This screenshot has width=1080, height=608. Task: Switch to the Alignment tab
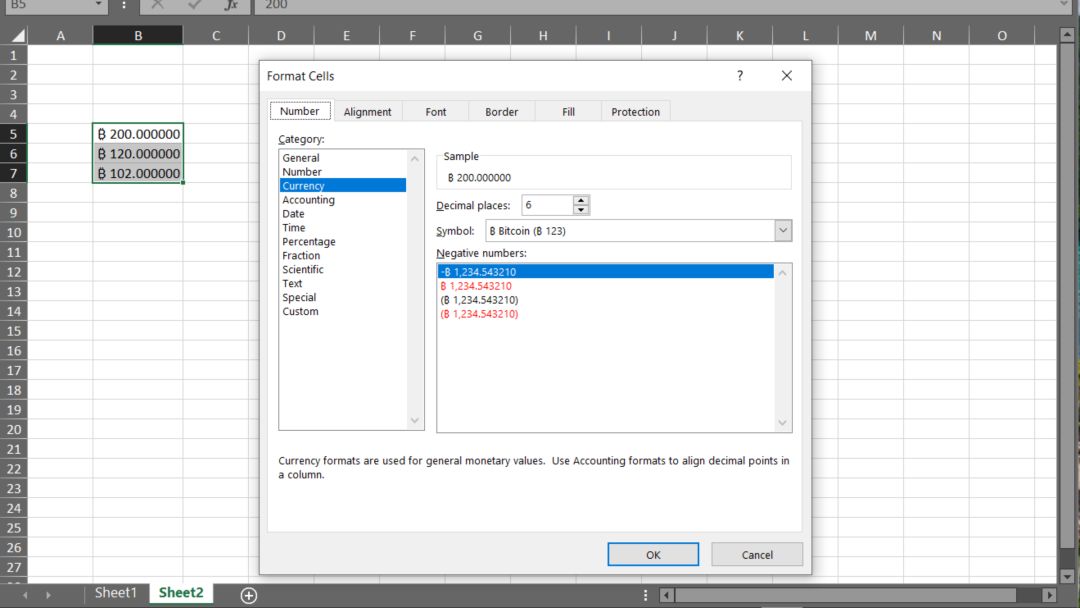click(367, 112)
